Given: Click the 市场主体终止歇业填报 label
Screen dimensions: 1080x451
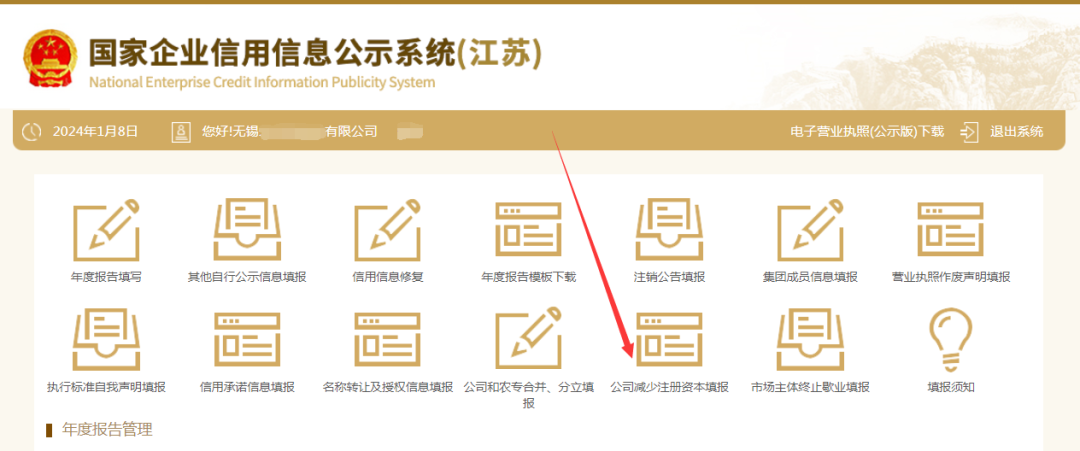Looking at the screenshot, I should tap(810, 388).
